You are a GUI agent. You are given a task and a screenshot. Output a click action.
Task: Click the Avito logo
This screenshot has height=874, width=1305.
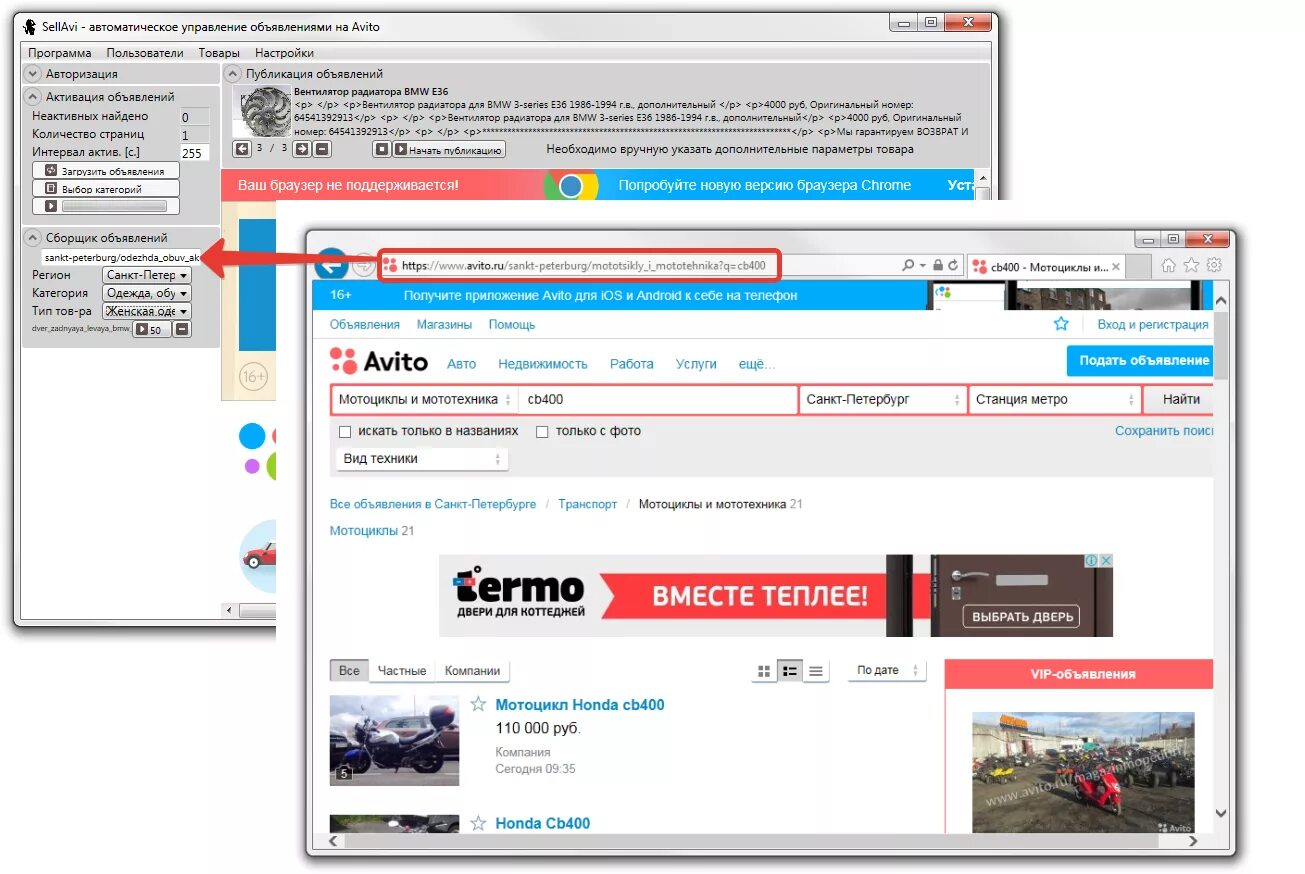[379, 362]
